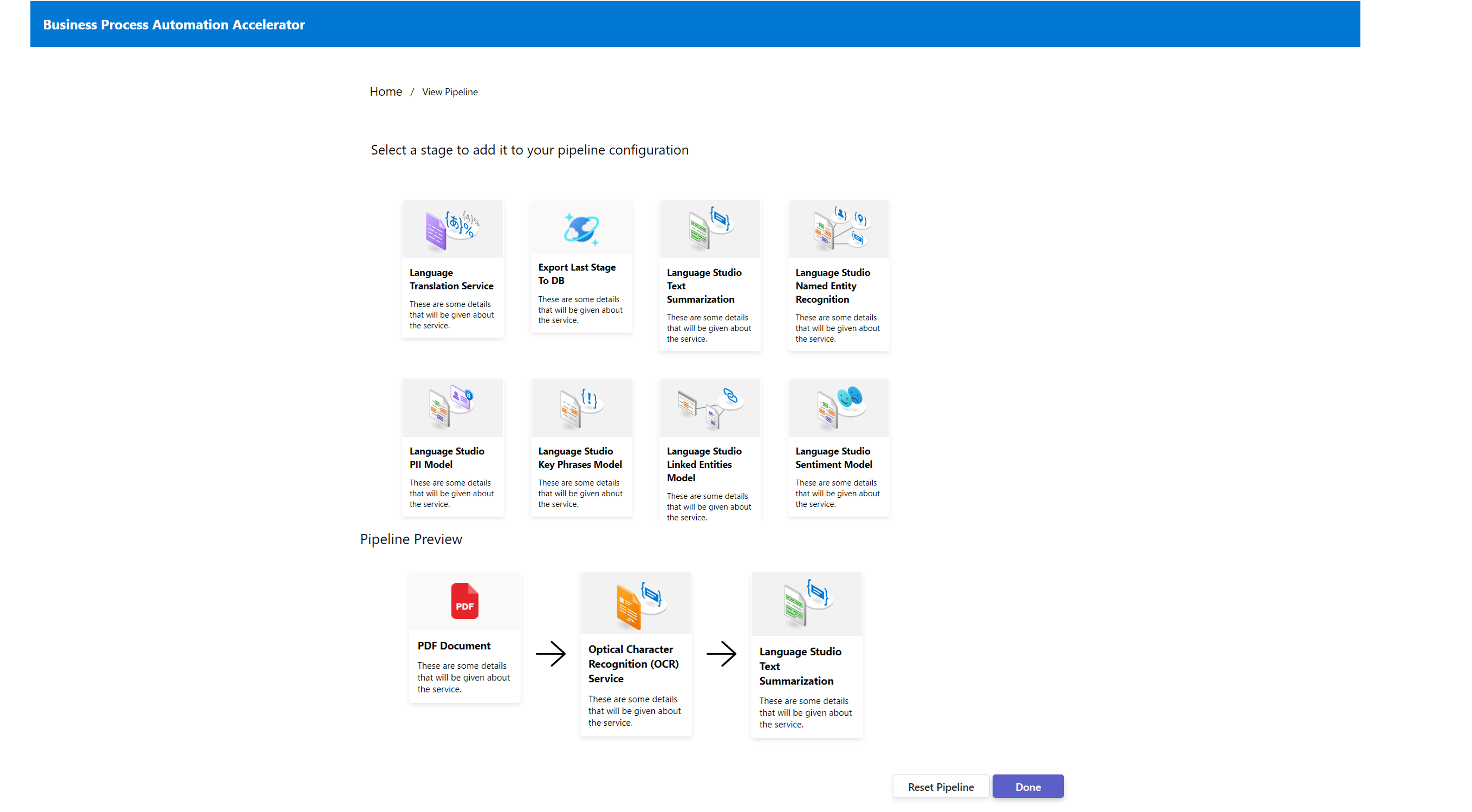Viewport: 1472px width, 812px height.
Task: Click the PDF Document card title in preview
Action: [454, 645]
